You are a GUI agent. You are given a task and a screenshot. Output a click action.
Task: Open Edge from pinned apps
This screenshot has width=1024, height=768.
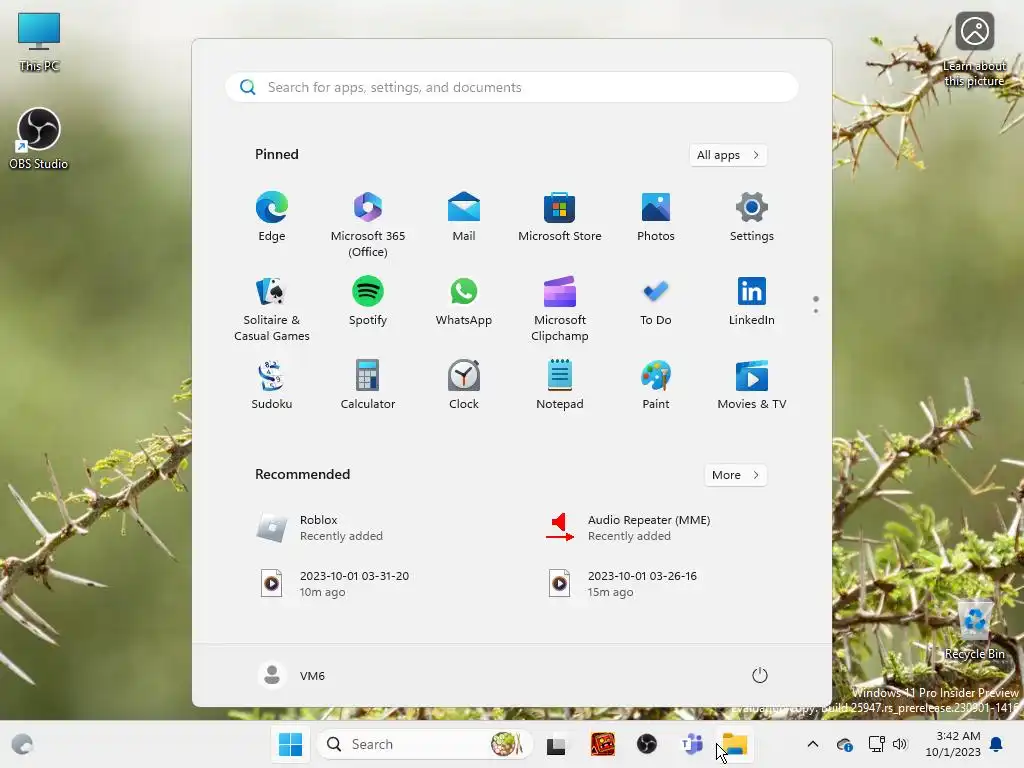pyautogui.click(x=272, y=218)
